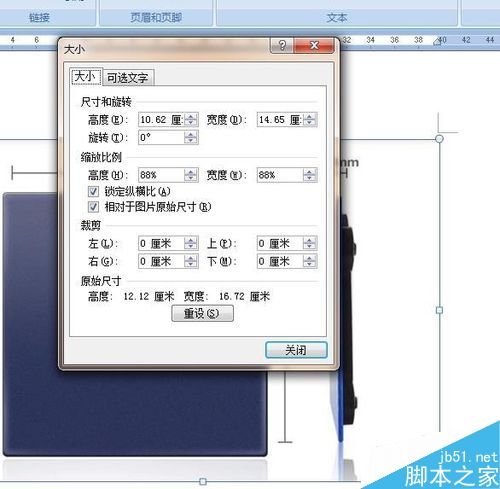Switch to the 大小 tab
500x489 pixels.
(86, 77)
